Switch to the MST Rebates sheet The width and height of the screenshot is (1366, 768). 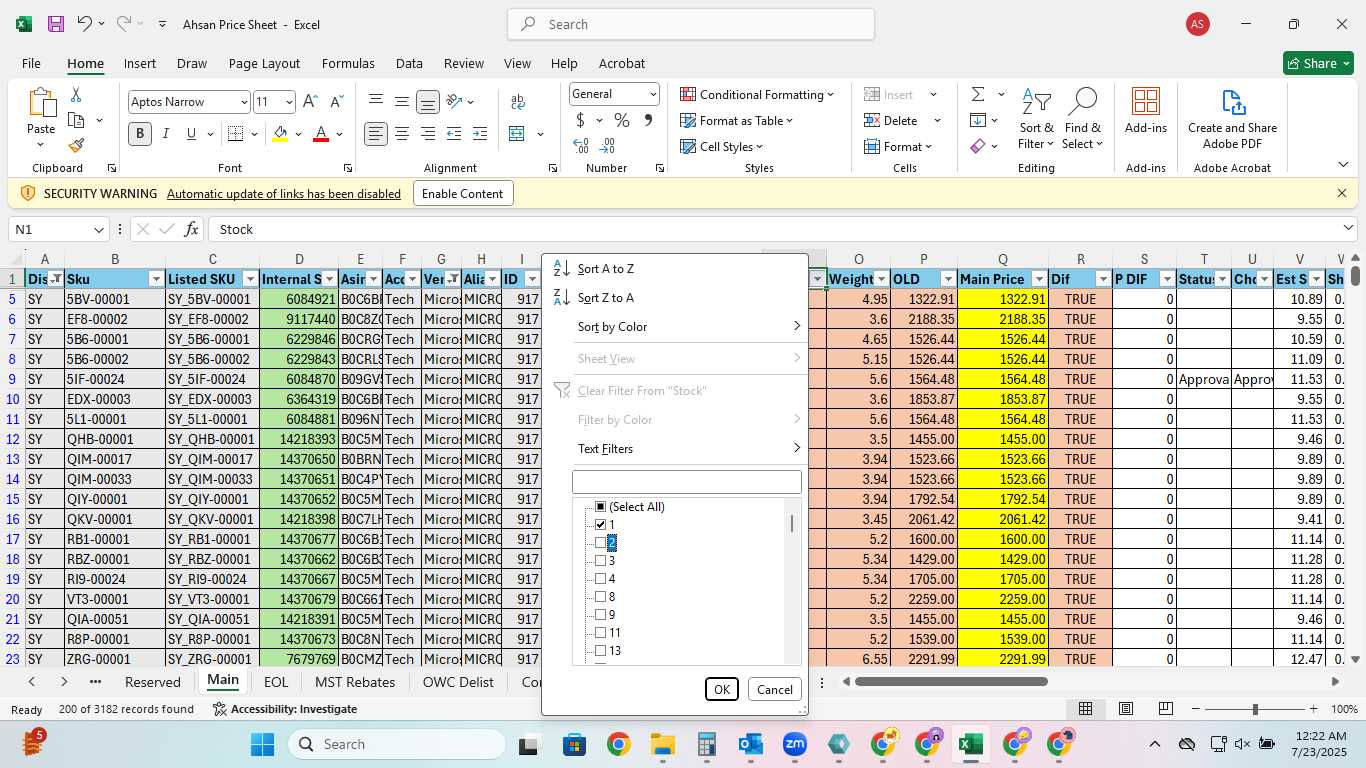355,682
